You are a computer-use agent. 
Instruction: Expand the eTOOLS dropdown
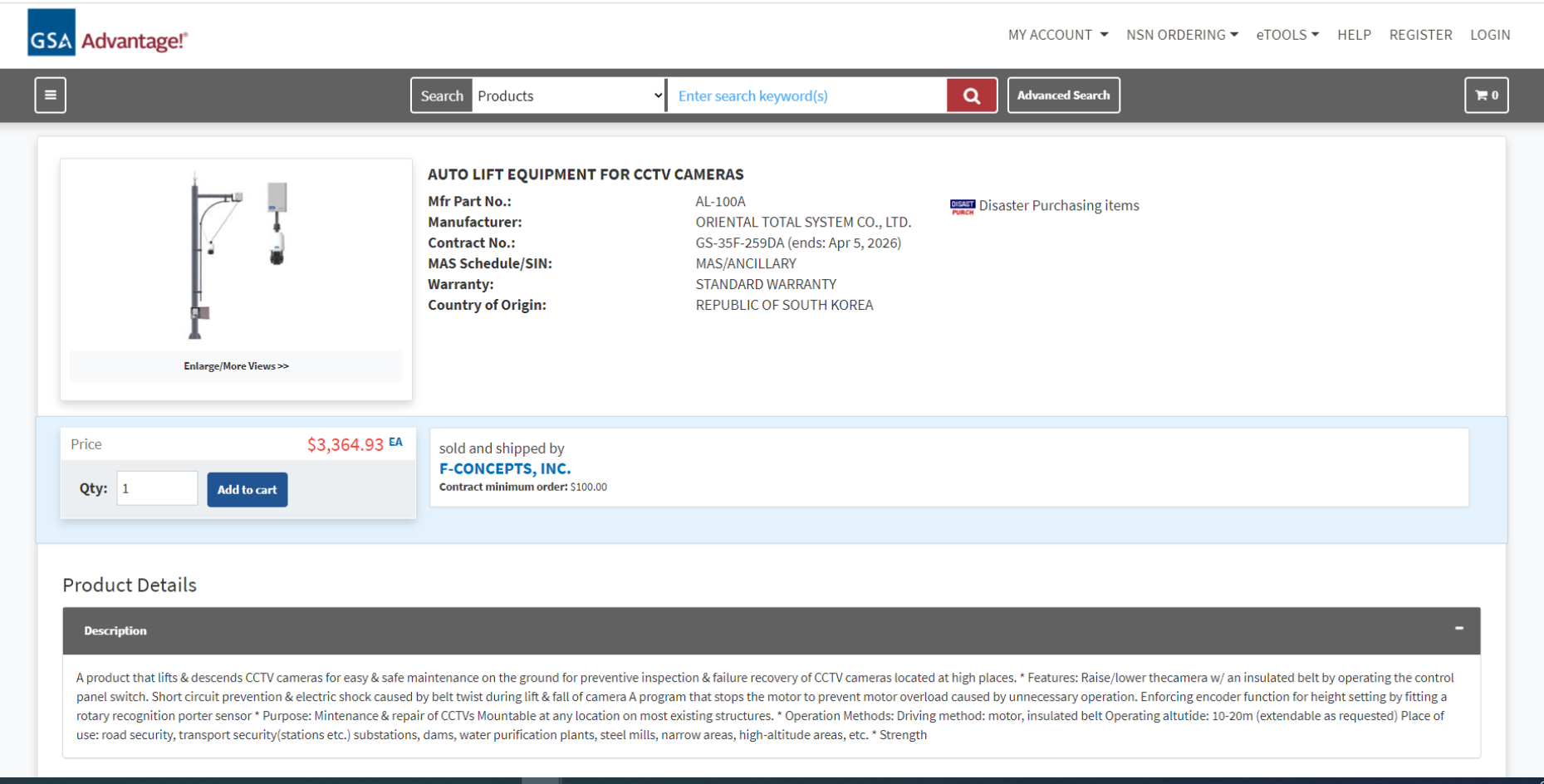click(x=1287, y=35)
